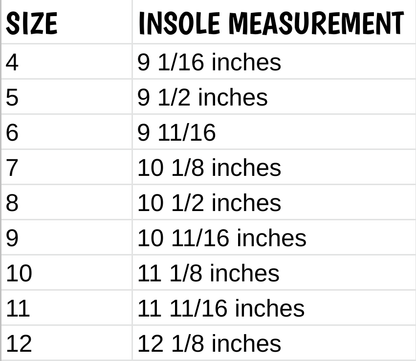The height and width of the screenshot is (361, 416).
Task: Select the size 10 cell
Action: click(x=67, y=273)
